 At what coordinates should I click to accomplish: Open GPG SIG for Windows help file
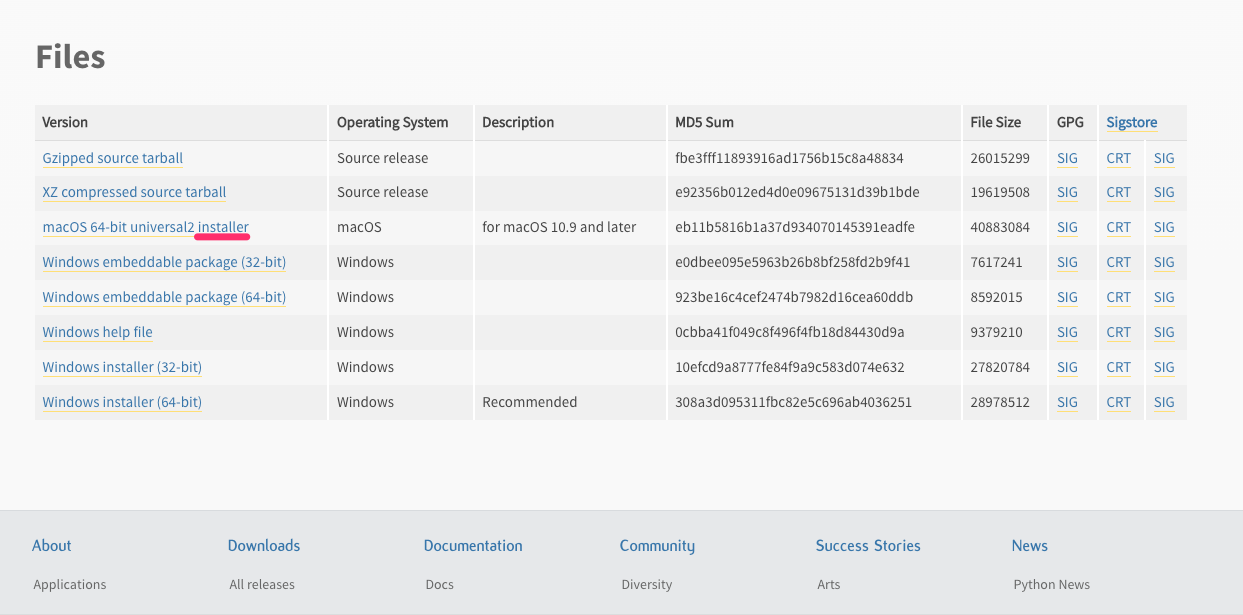point(1068,332)
